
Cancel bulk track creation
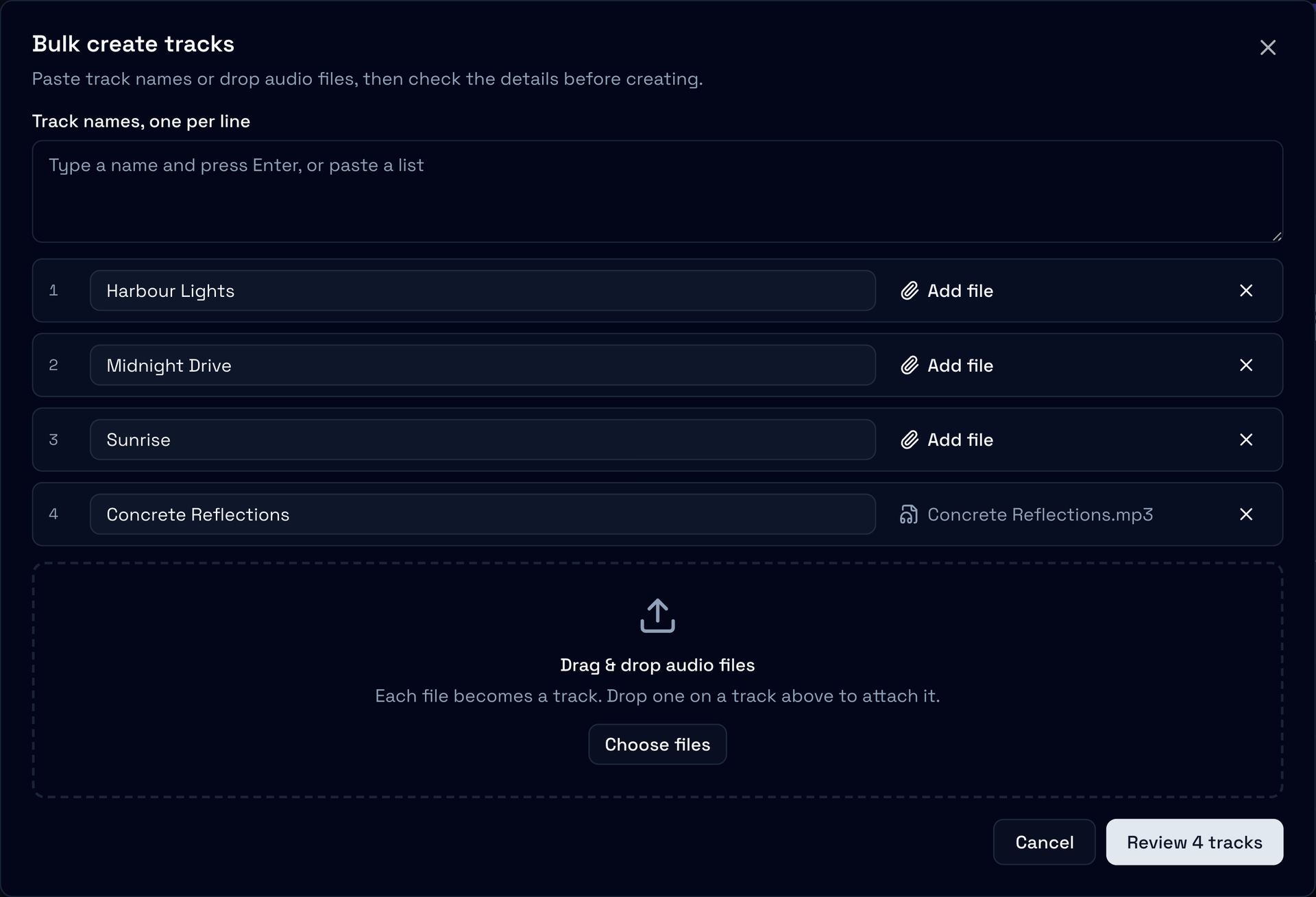tap(1044, 842)
